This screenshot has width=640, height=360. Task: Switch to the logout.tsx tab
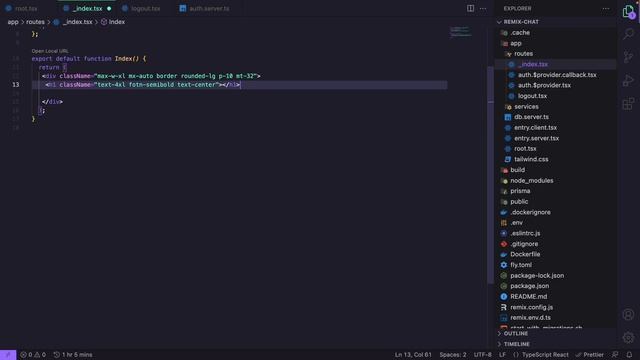click(x=145, y=8)
